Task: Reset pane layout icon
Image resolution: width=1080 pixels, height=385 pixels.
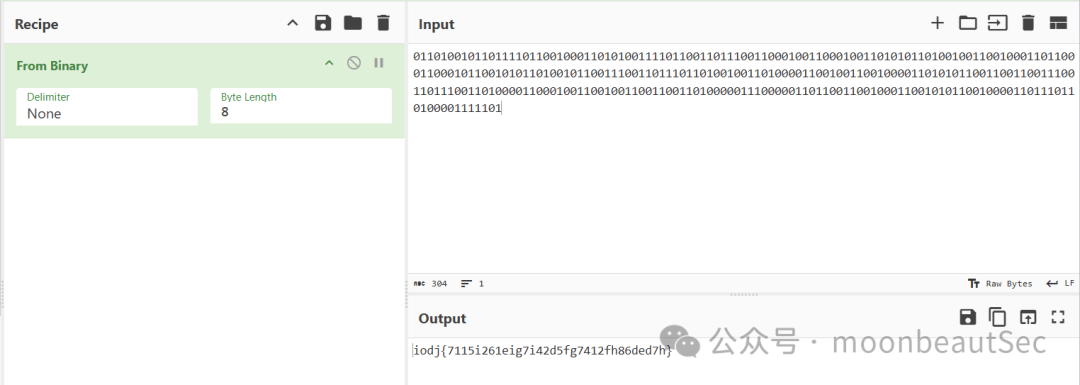Action: 1058,23
